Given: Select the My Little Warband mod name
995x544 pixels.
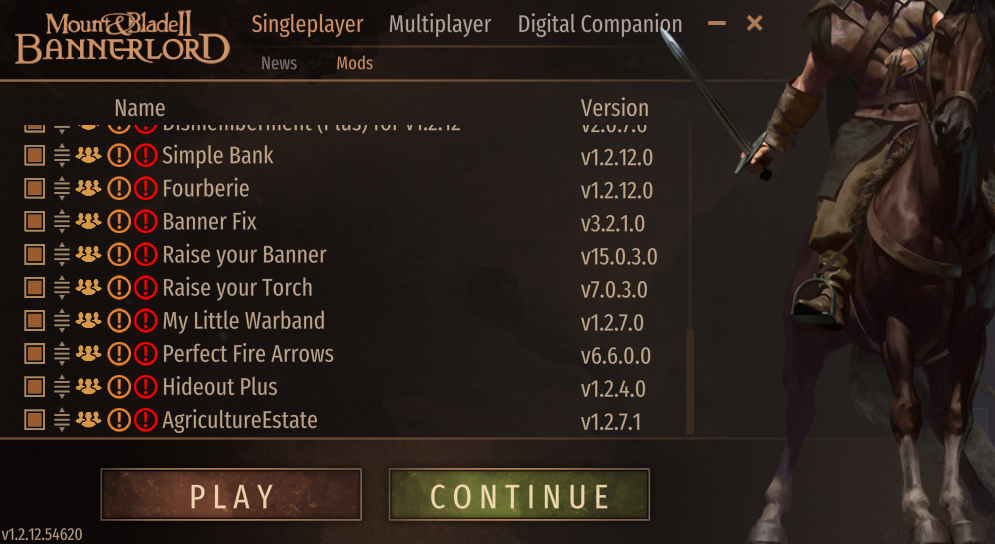Looking at the screenshot, I should point(244,321).
